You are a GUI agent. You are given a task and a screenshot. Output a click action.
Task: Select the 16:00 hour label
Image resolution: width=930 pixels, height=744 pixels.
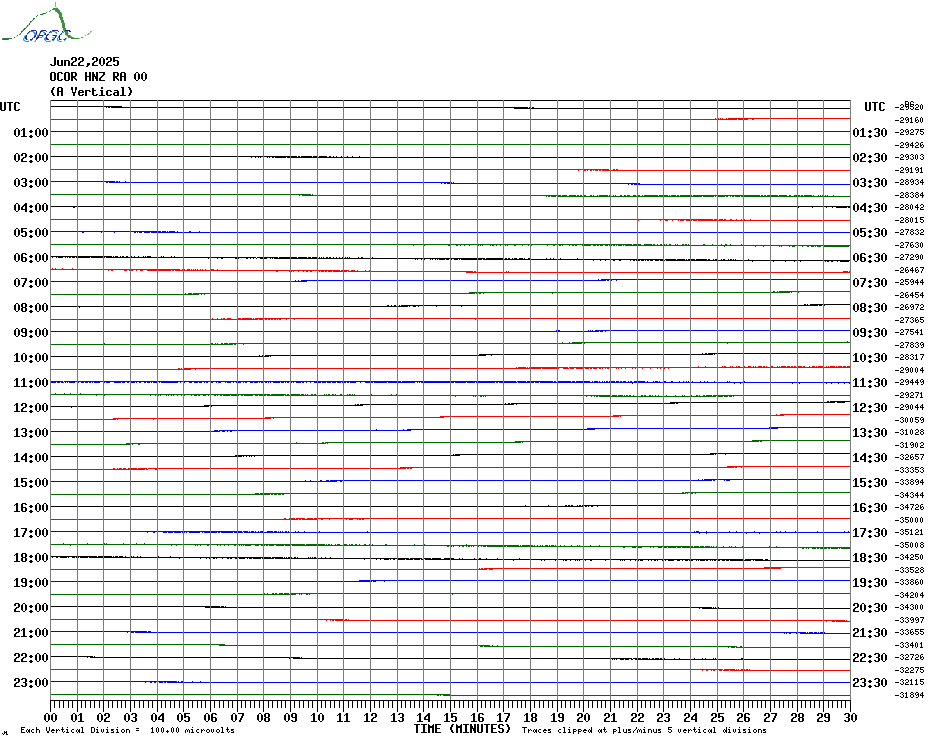pos(31,507)
